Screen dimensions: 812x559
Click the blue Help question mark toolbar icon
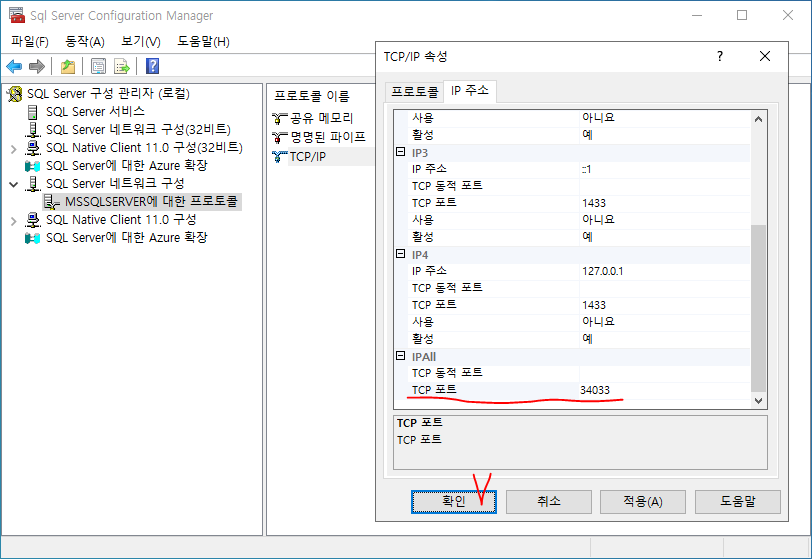(152, 66)
